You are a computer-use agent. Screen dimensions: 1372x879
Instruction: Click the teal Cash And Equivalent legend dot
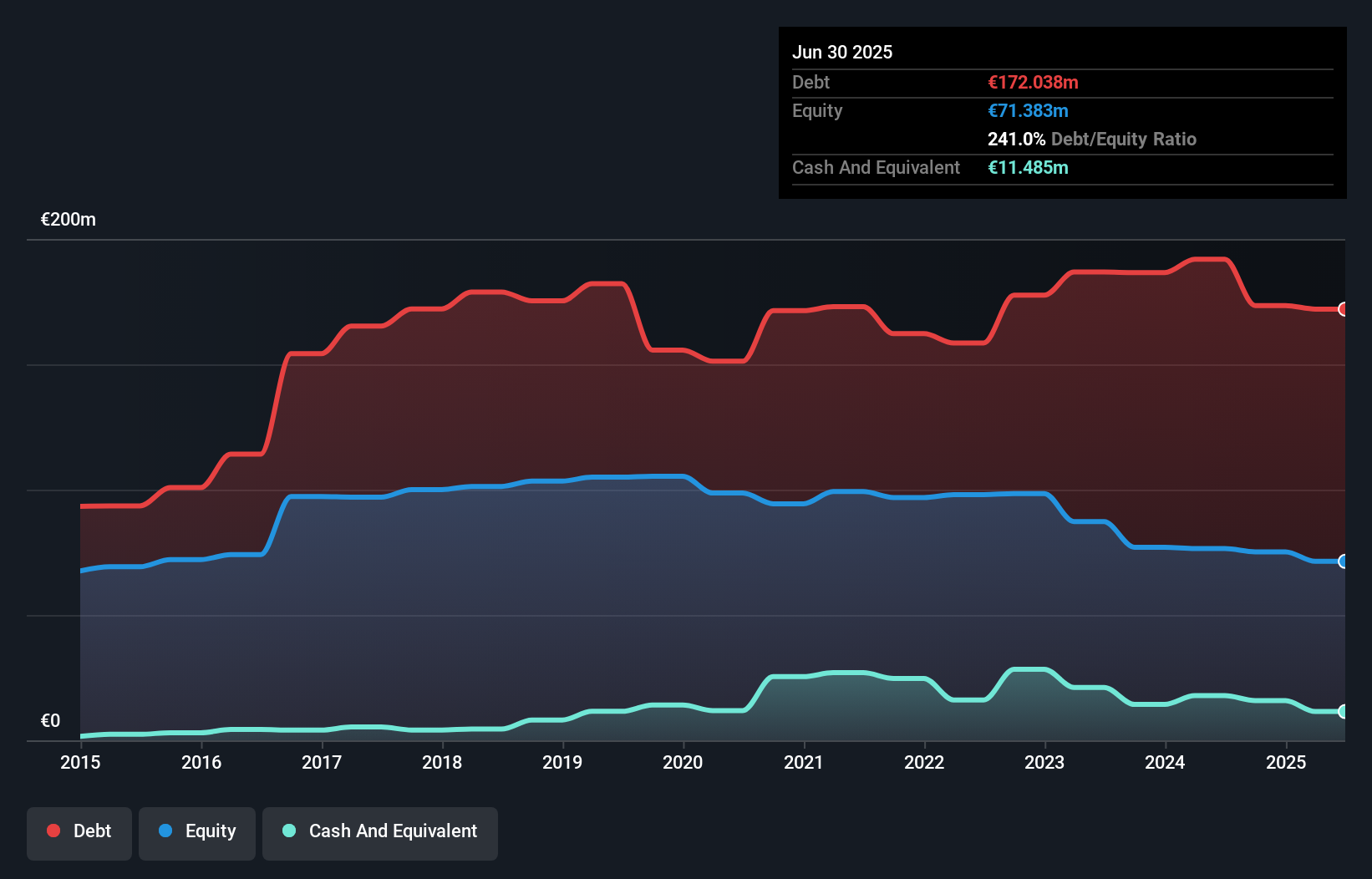pyautogui.click(x=289, y=831)
